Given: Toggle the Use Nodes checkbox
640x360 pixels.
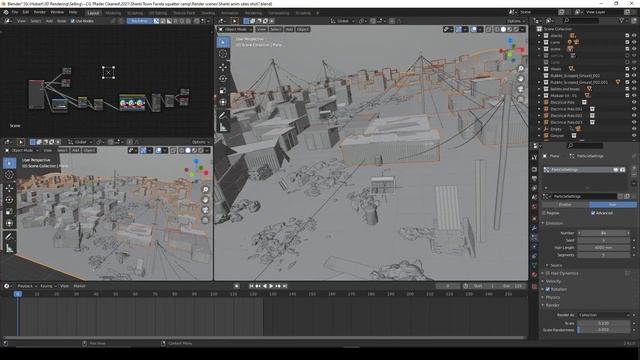Looking at the screenshot, I should tap(73, 21).
